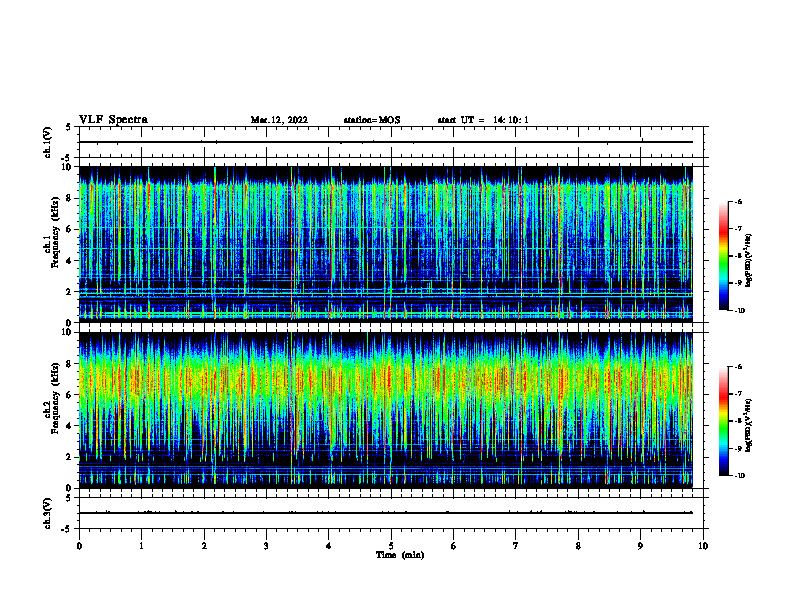Click the "6" tick on the time axis
Image resolution: width=792 pixels, height=612 pixels.
pos(454,546)
